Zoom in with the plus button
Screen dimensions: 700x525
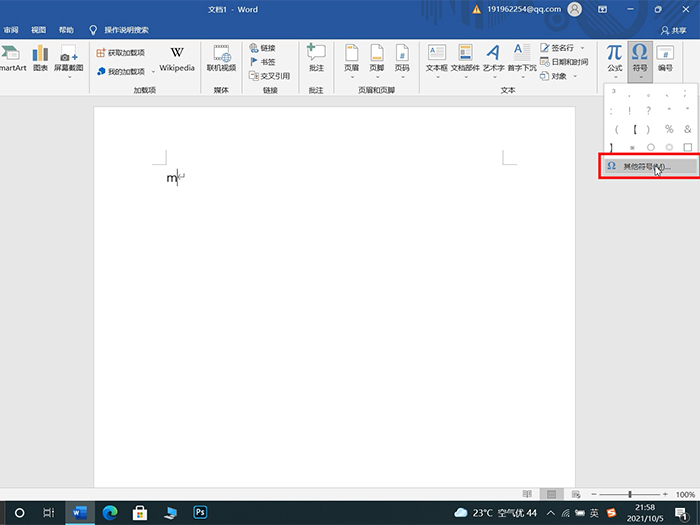[x=665, y=494]
